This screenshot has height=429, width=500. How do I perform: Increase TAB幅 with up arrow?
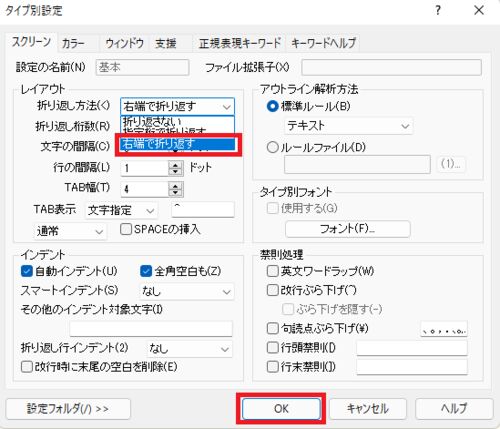[175, 185]
